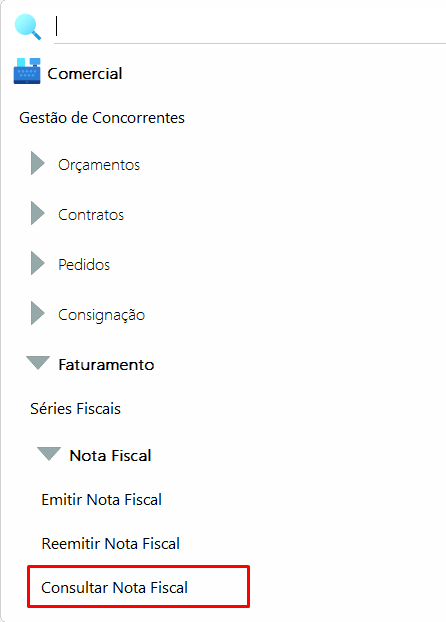Open Séries Fiscais
The width and height of the screenshot is (446, 622).
tap(75, 409)
